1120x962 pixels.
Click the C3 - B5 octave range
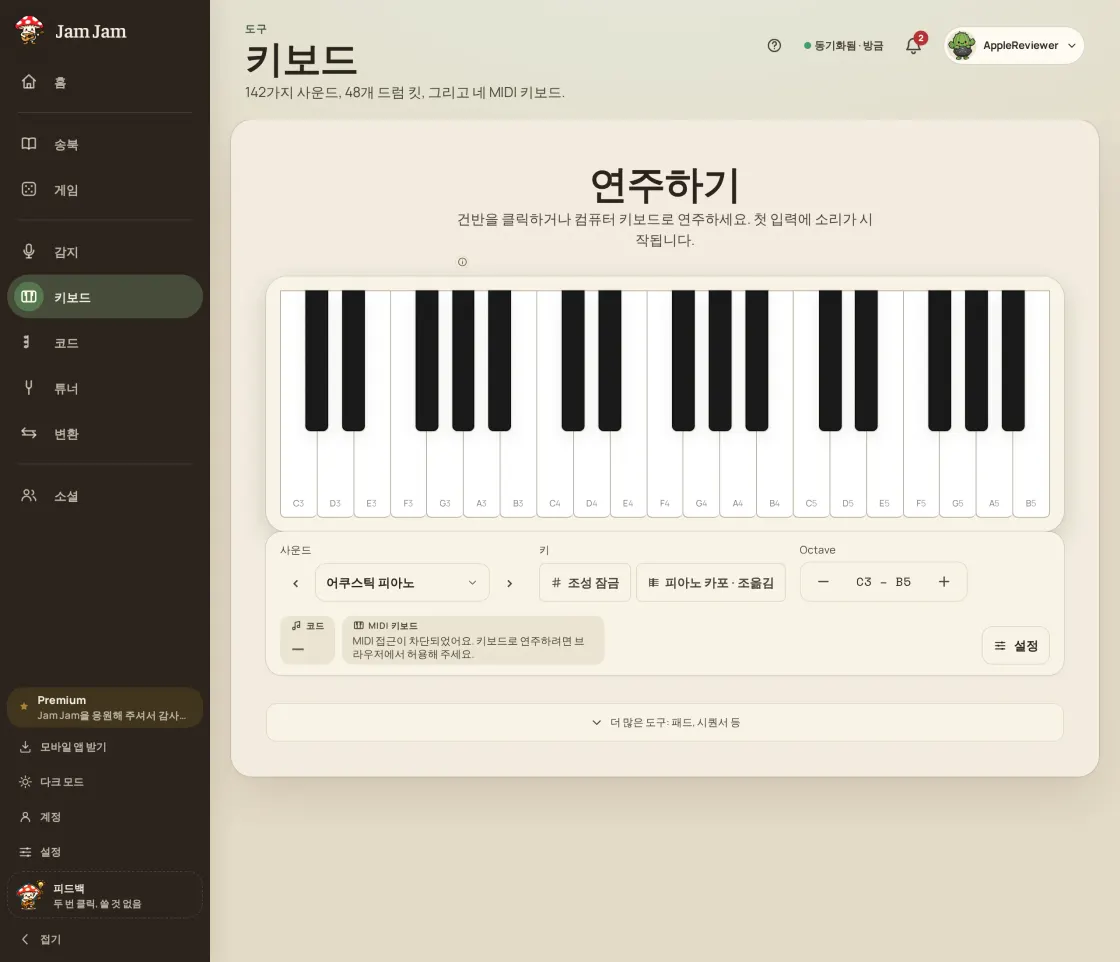(x=884, y=582)
